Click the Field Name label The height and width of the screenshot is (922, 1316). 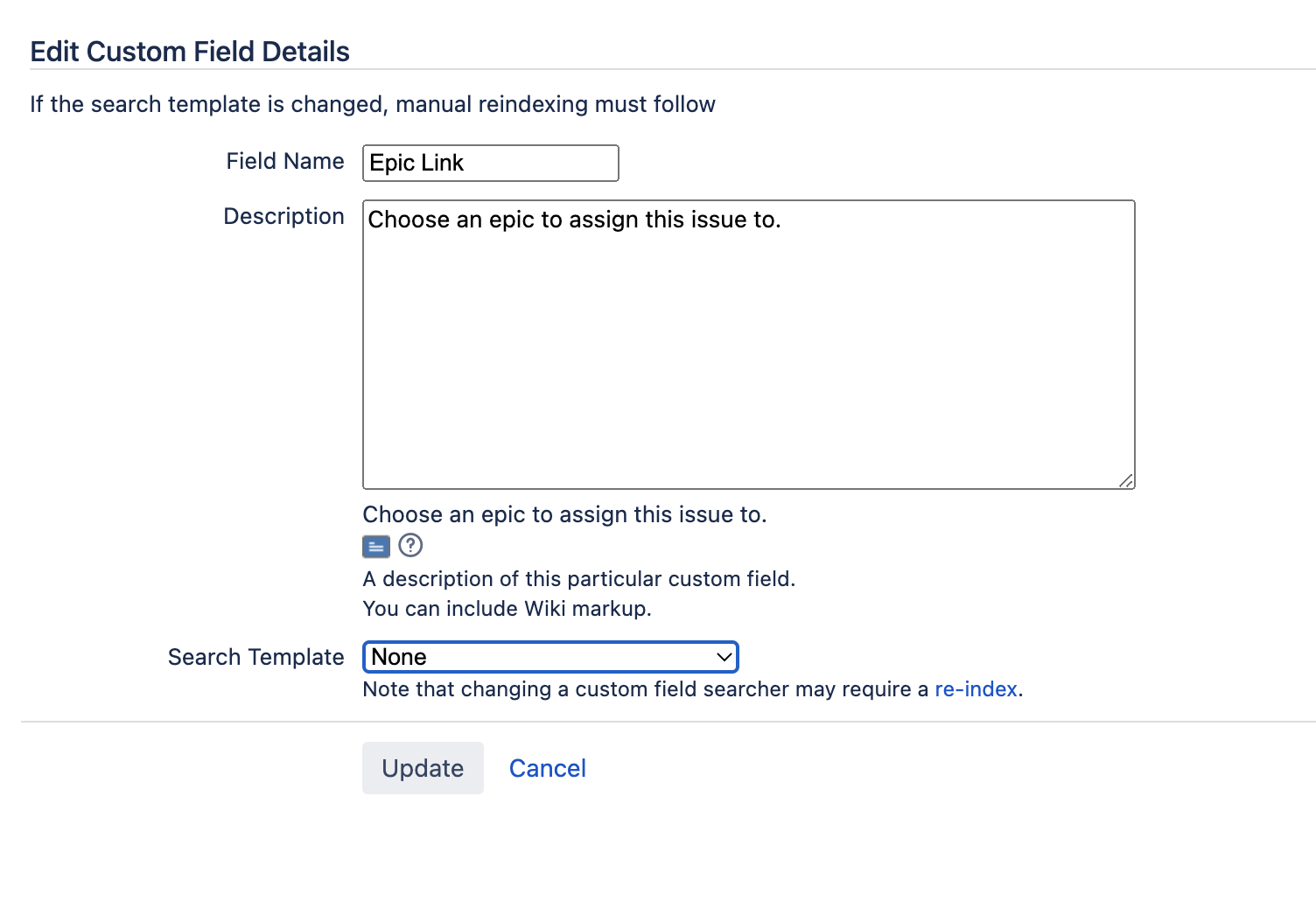point(285,161)
